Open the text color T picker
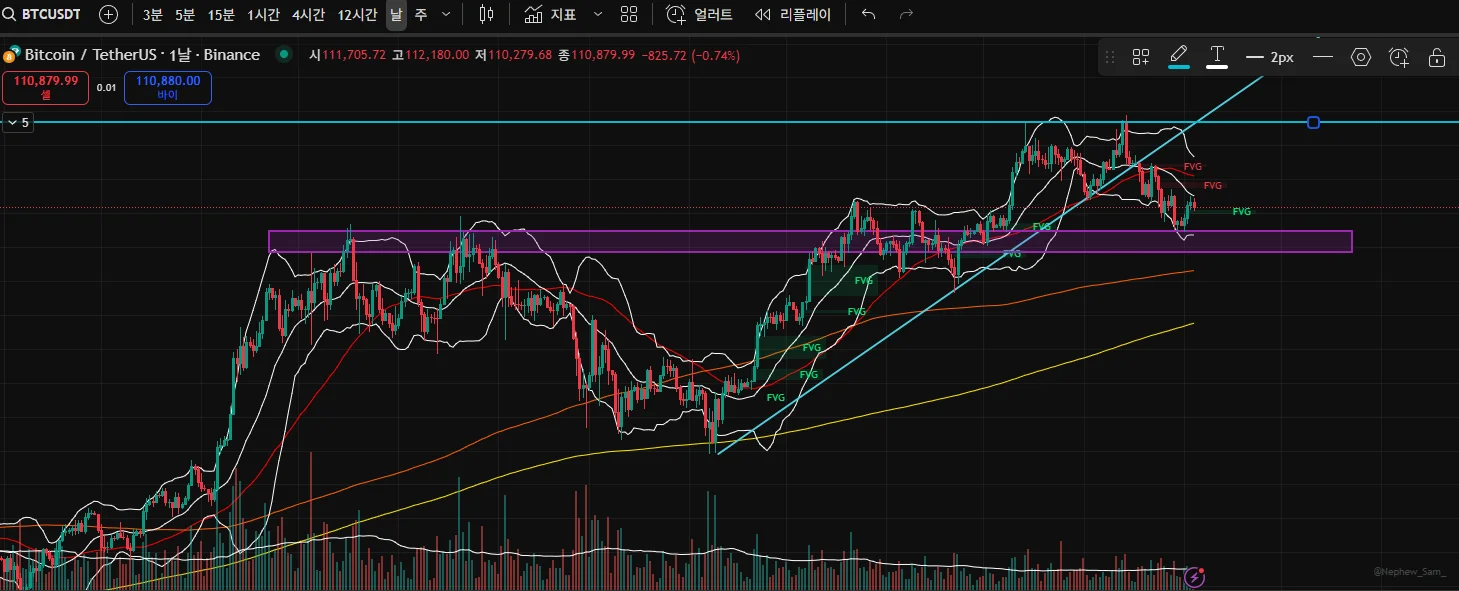The image size is (1459, 591). [x=1217, y=57]
